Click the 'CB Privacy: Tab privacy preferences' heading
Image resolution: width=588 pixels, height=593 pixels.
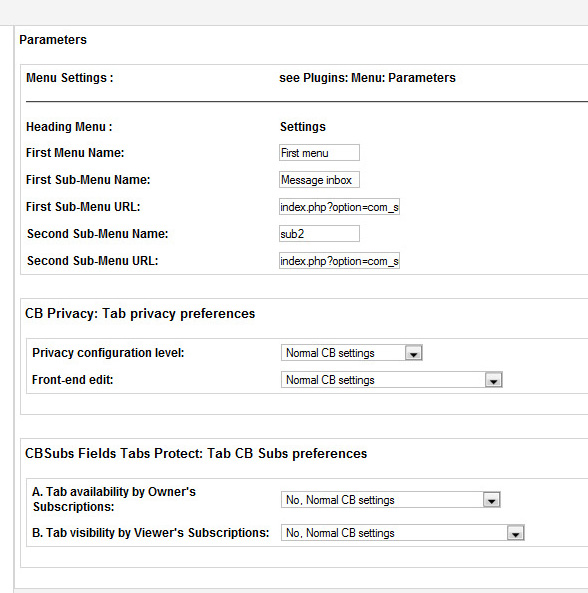pos(140,314)
